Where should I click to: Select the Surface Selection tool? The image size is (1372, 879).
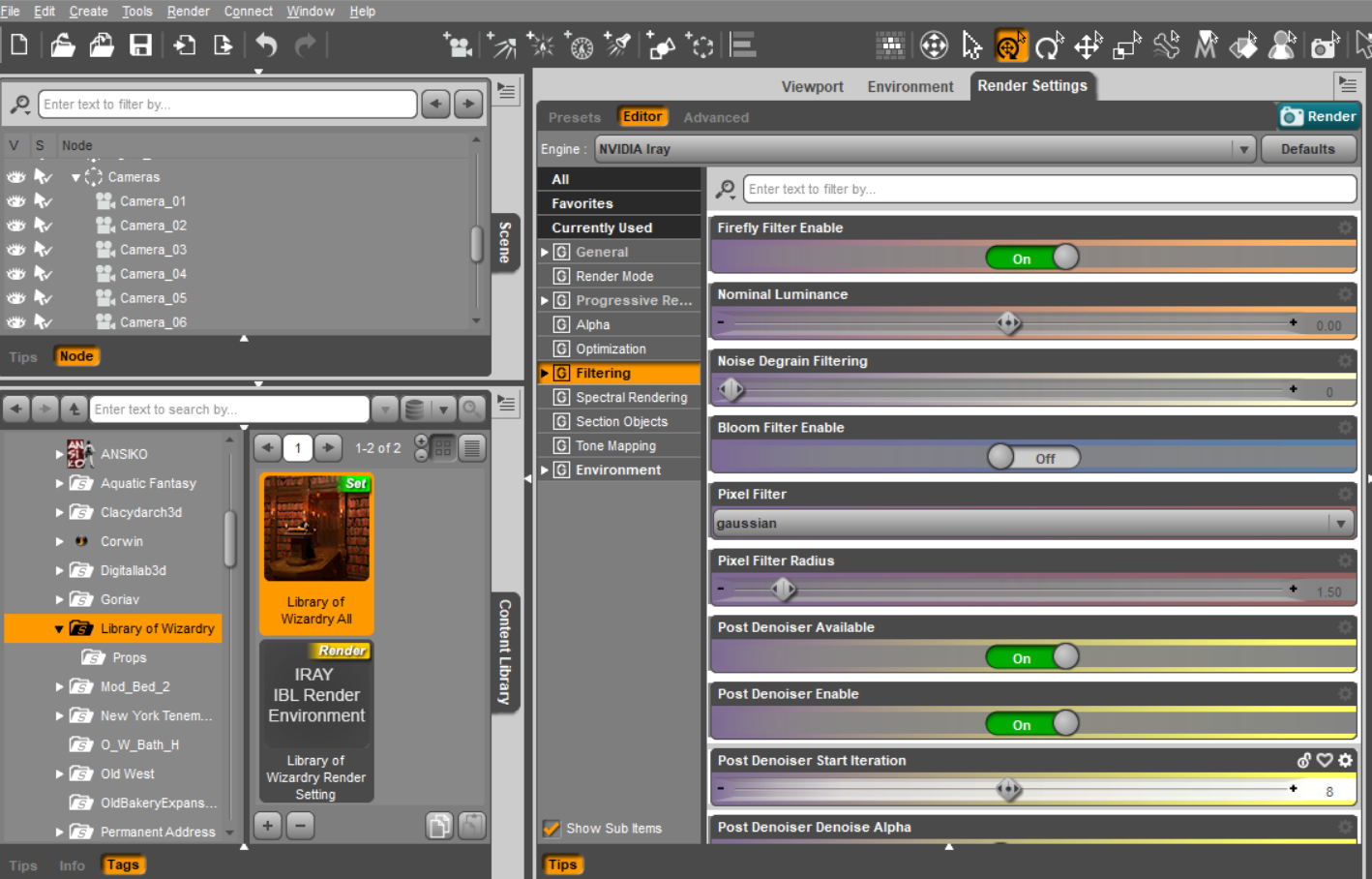(x=1244, y=45)
